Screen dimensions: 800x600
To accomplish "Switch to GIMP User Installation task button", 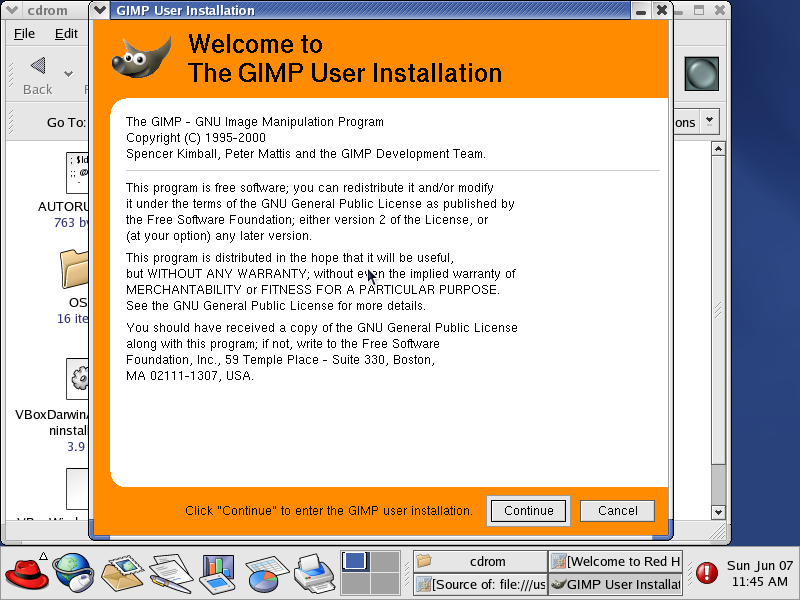I will tap(615, 584).
